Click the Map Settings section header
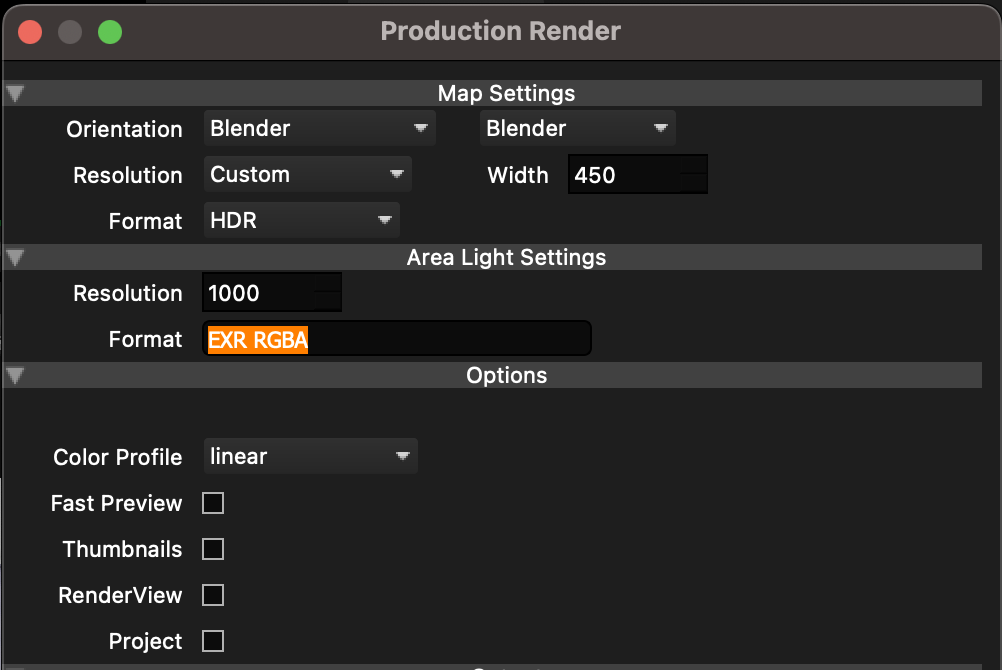The image size is (1002, 670). coord(506,94)
